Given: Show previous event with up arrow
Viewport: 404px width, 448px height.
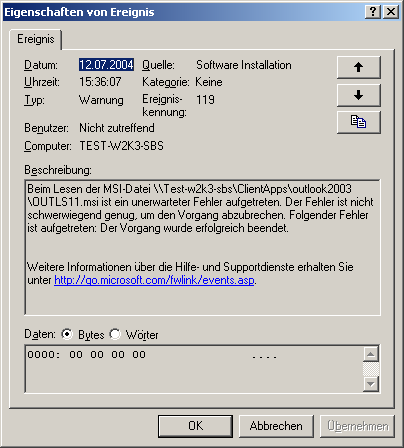Looking at the screenshot, I should [x=359, y=67].
